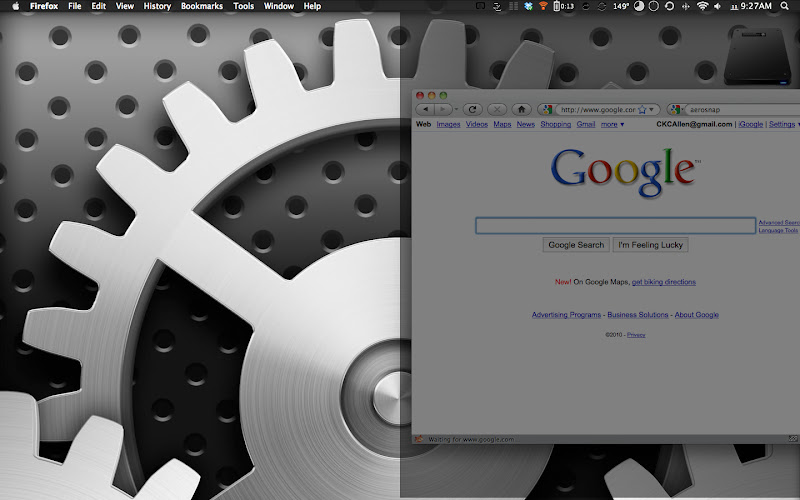
Task: Click the status bar icon left of 'Waiting for'
Action: point(419,439)
